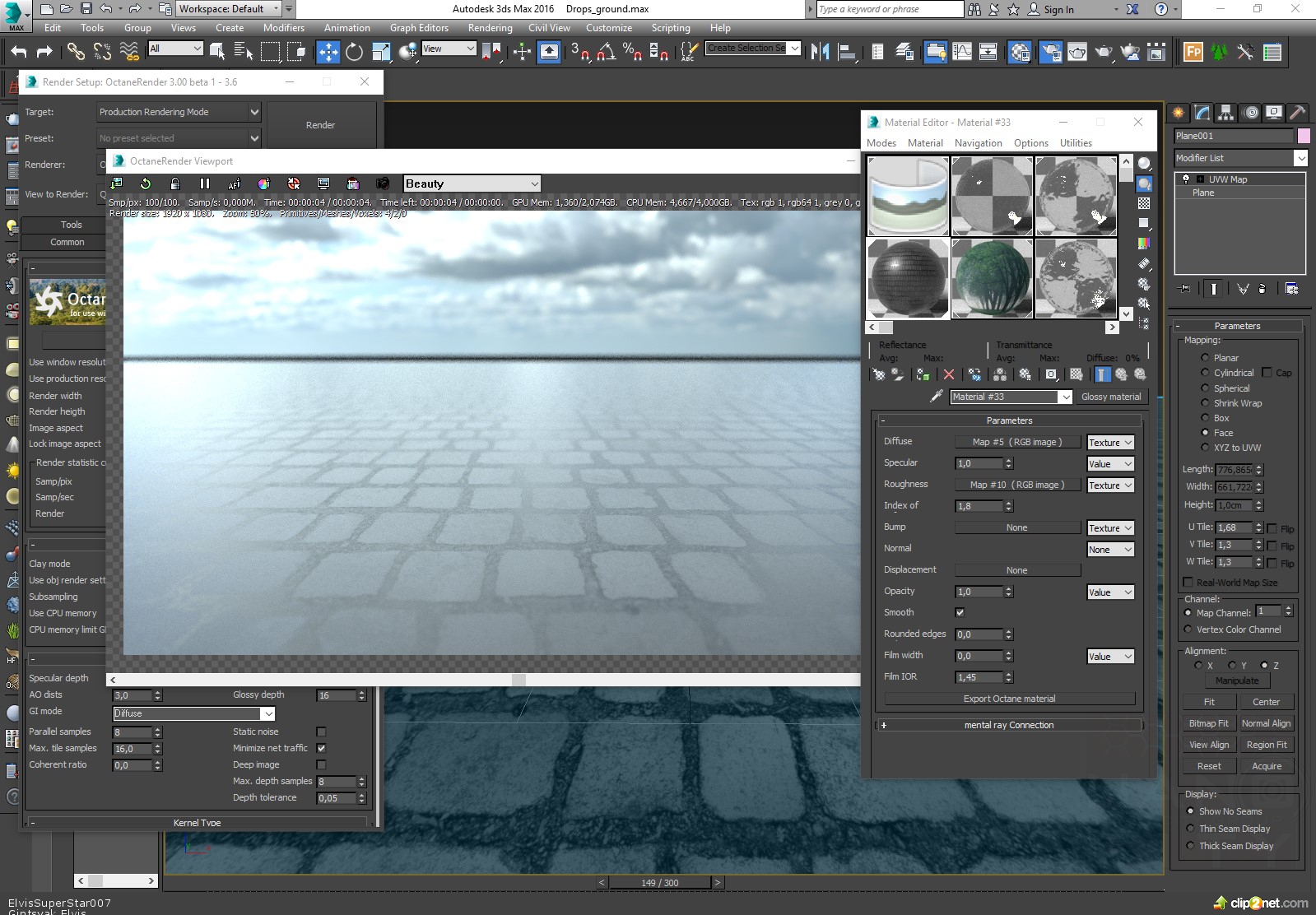1316x915 pixels.
Task: Pause rendering in the OctaneRender Viewport
Action: [x=205, y=183]
